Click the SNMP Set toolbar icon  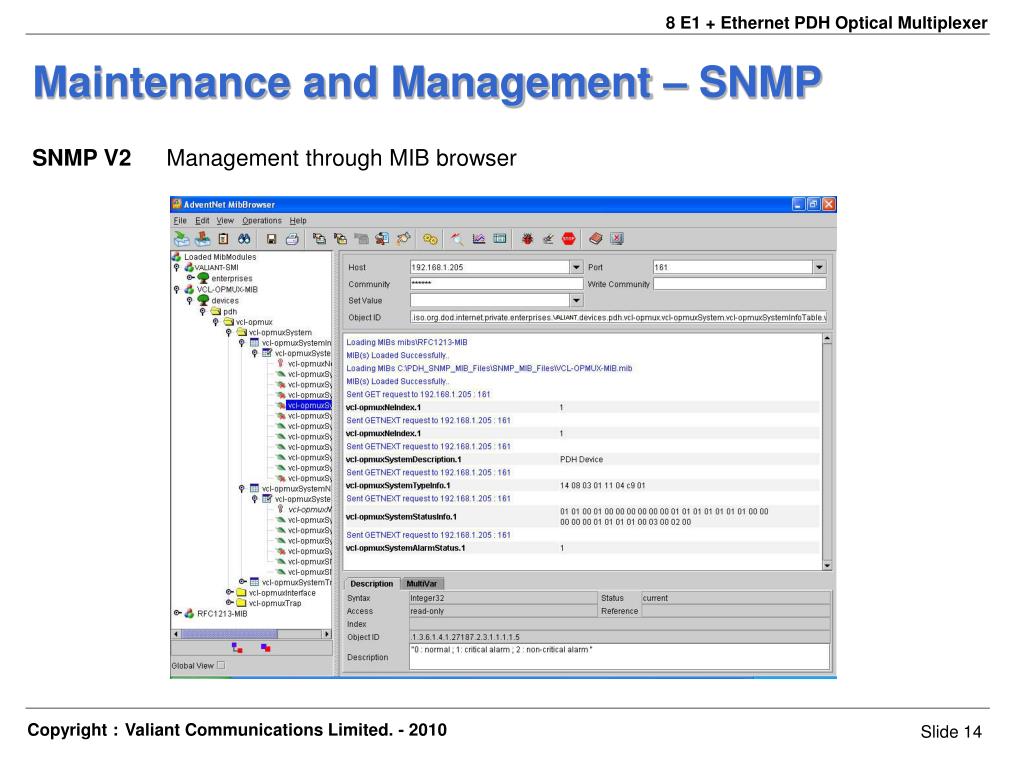[x=382, y=239]
